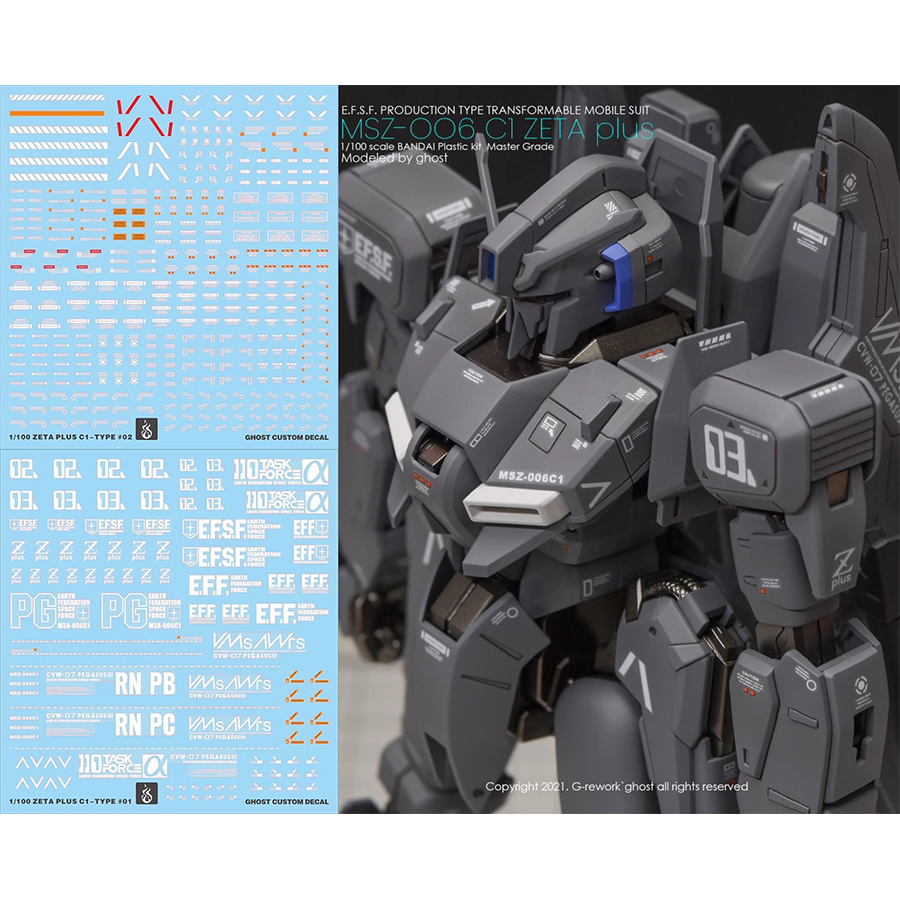Click the 'RN PC' decal

point(145,725)
